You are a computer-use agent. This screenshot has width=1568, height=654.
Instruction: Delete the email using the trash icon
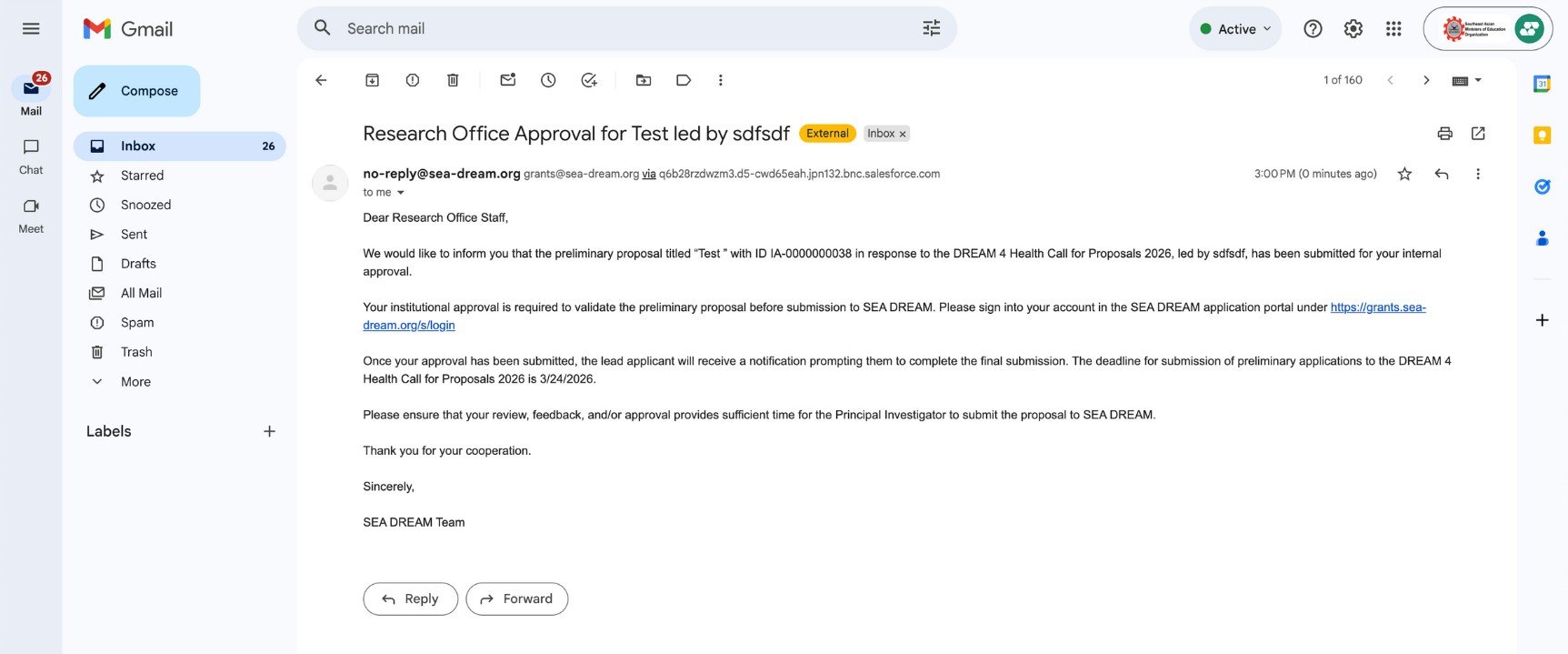point(452,79)
